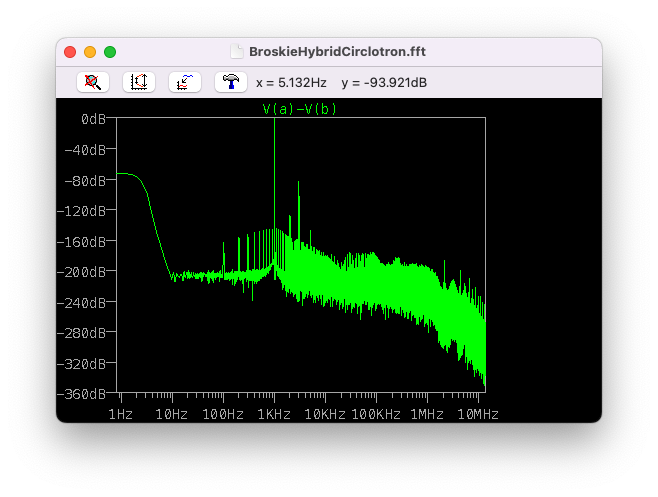Click the y = -93.921dB cursor readout
Image resolution: width=658 pixels, height=497 pixels.
384,83
